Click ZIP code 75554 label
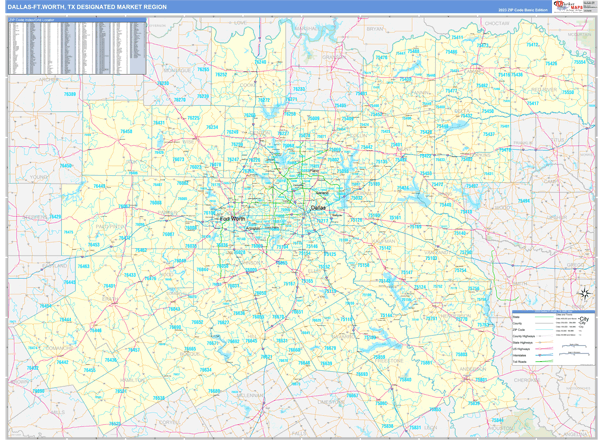The width and height of the screenshot is (600, 440). click(x=580, y=62)
